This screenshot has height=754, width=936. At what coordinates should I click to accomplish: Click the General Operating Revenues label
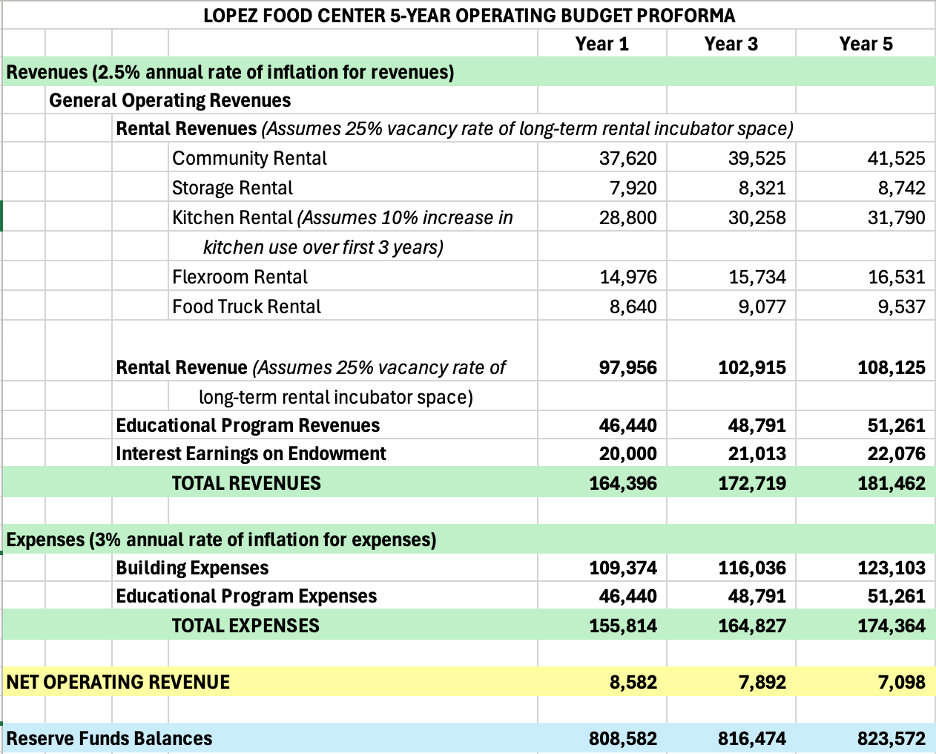(170, 100)
